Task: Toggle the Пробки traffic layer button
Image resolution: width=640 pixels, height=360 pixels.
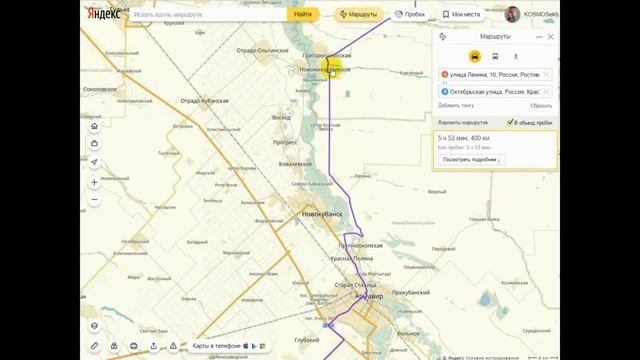Action: click(x=409, y=14)
